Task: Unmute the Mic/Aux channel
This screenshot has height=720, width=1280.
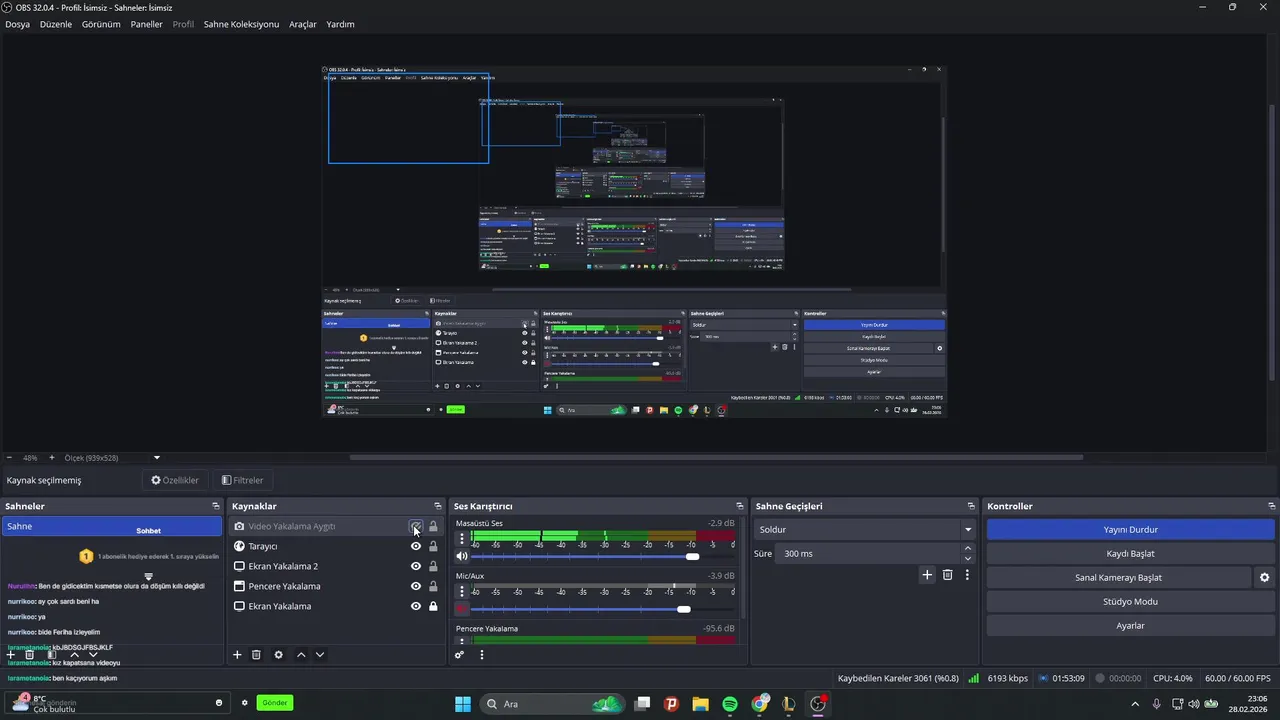Action: click(462, 609)
